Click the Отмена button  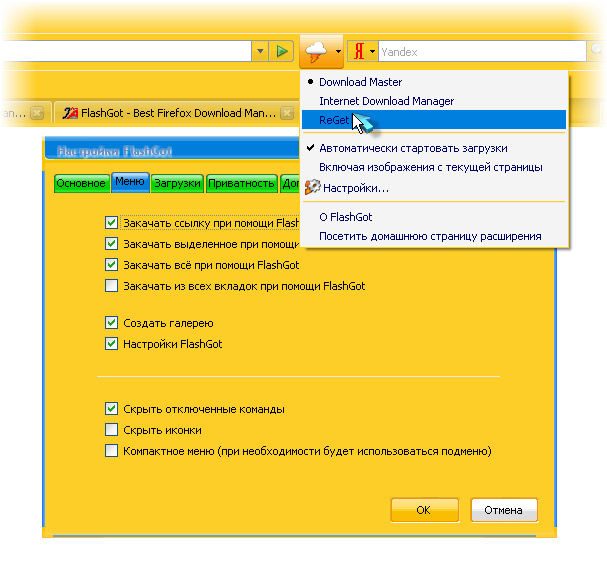(x=504, y=510)
